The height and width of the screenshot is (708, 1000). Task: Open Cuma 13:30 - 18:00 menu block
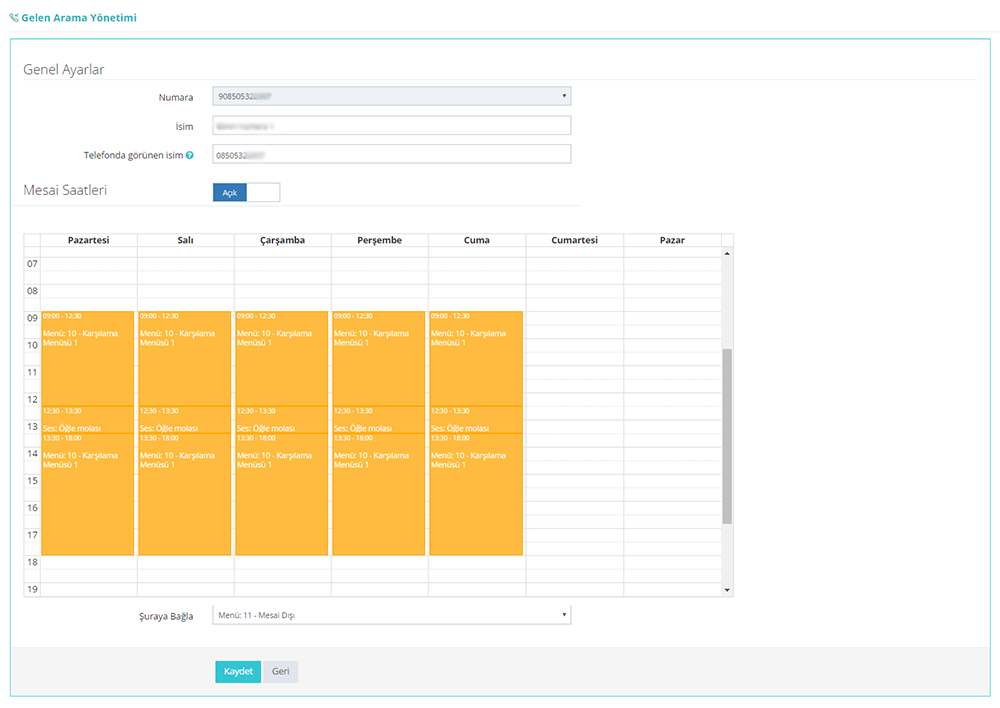(x=476, y=494)
